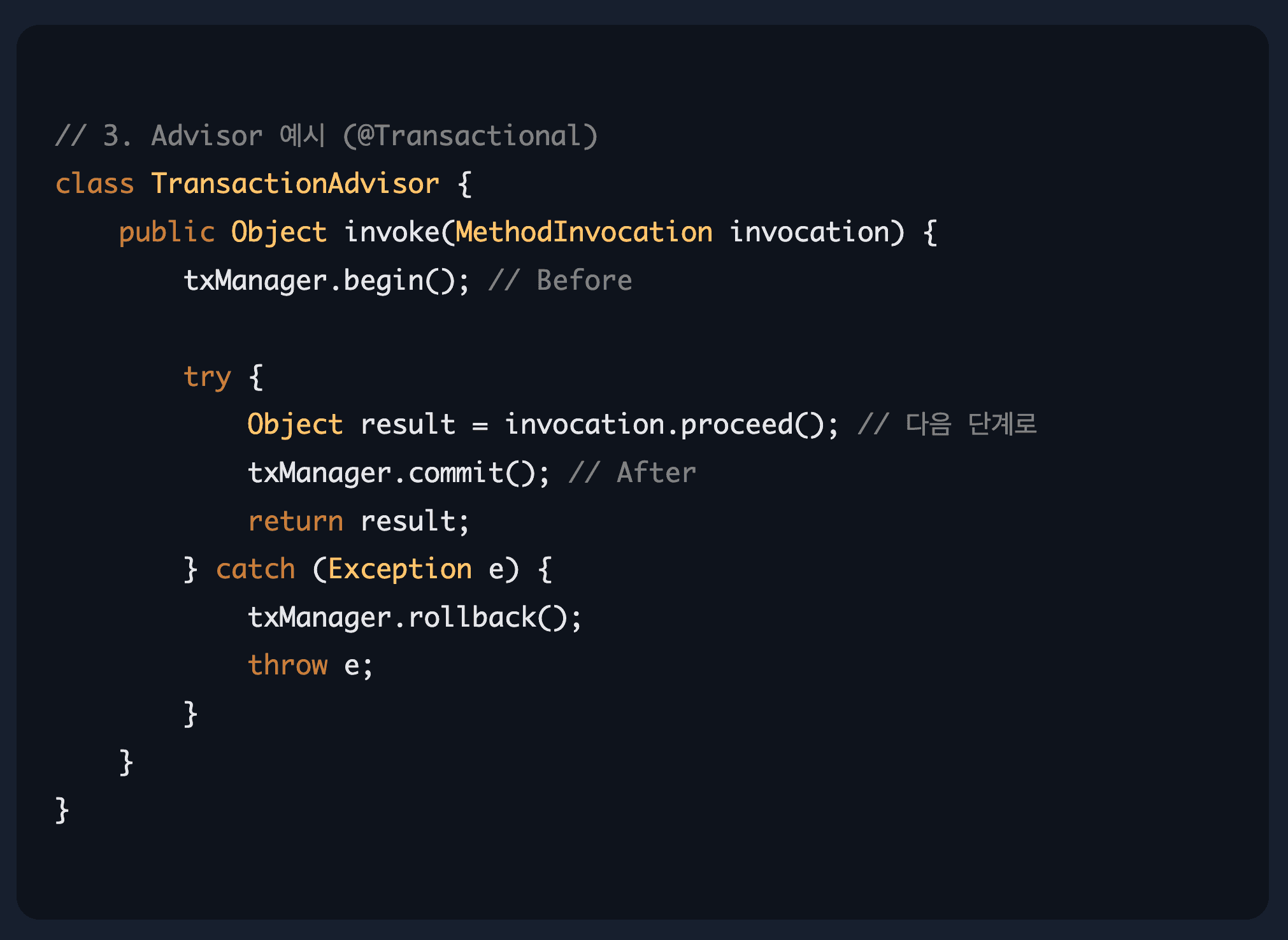Click the 'class' keyword
The height and width of the screenshot is (940, 1288).
tap(94, 184)
